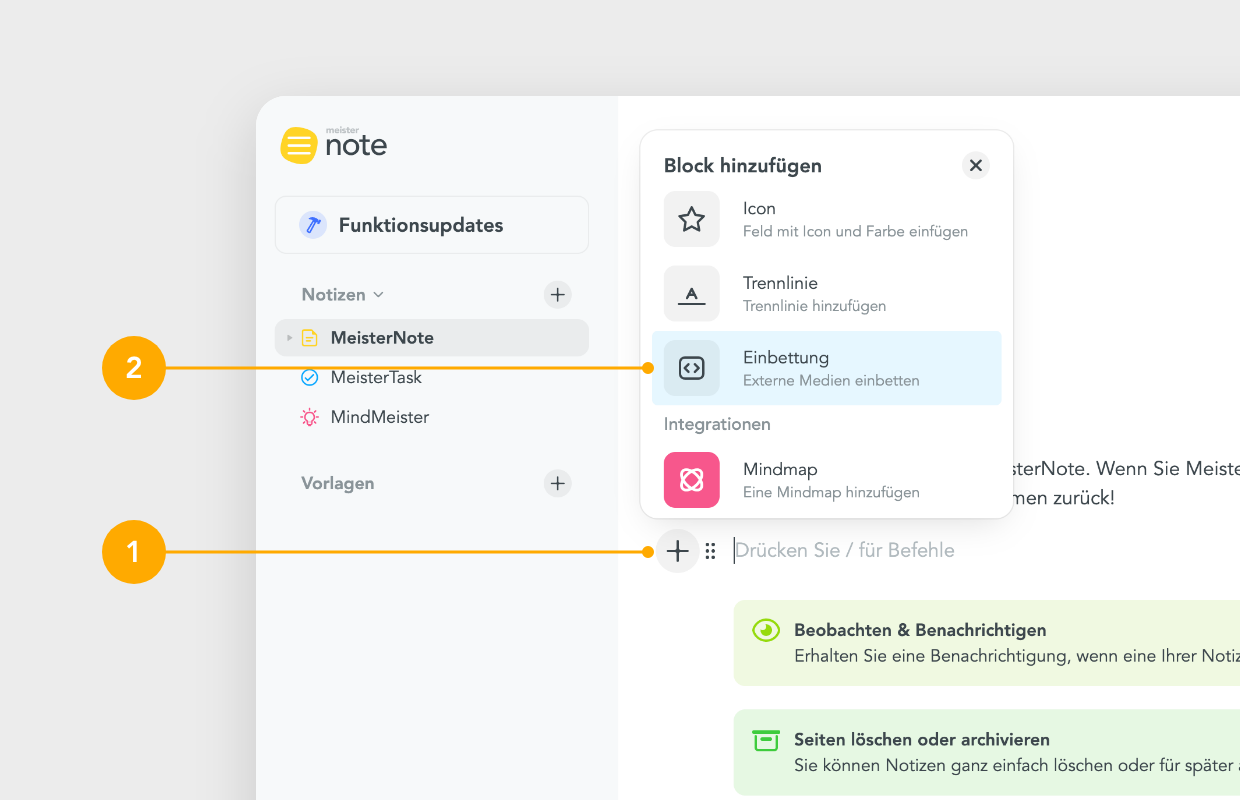Click the add block plus button
The width and height of the screenshot is (1240, 800).
(x=678, y=550)
